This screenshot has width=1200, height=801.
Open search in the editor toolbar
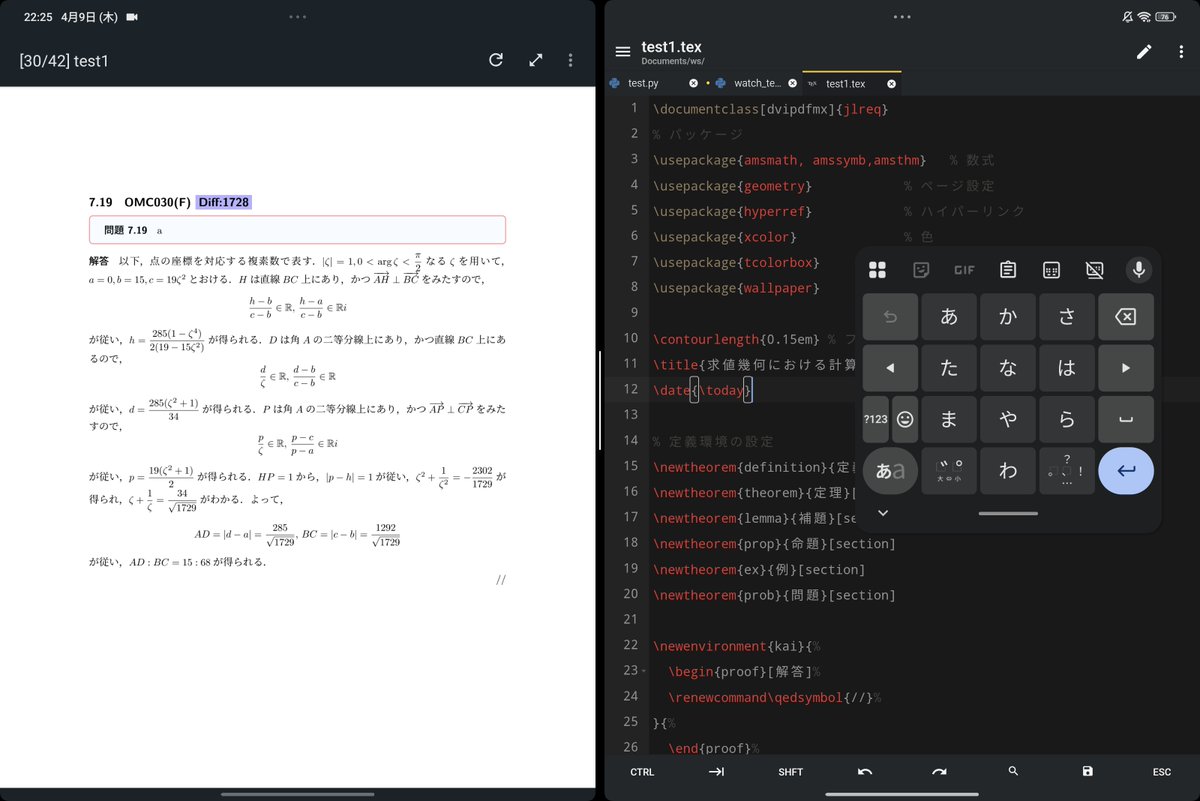pyautogui.click(x=1013, y=771)
